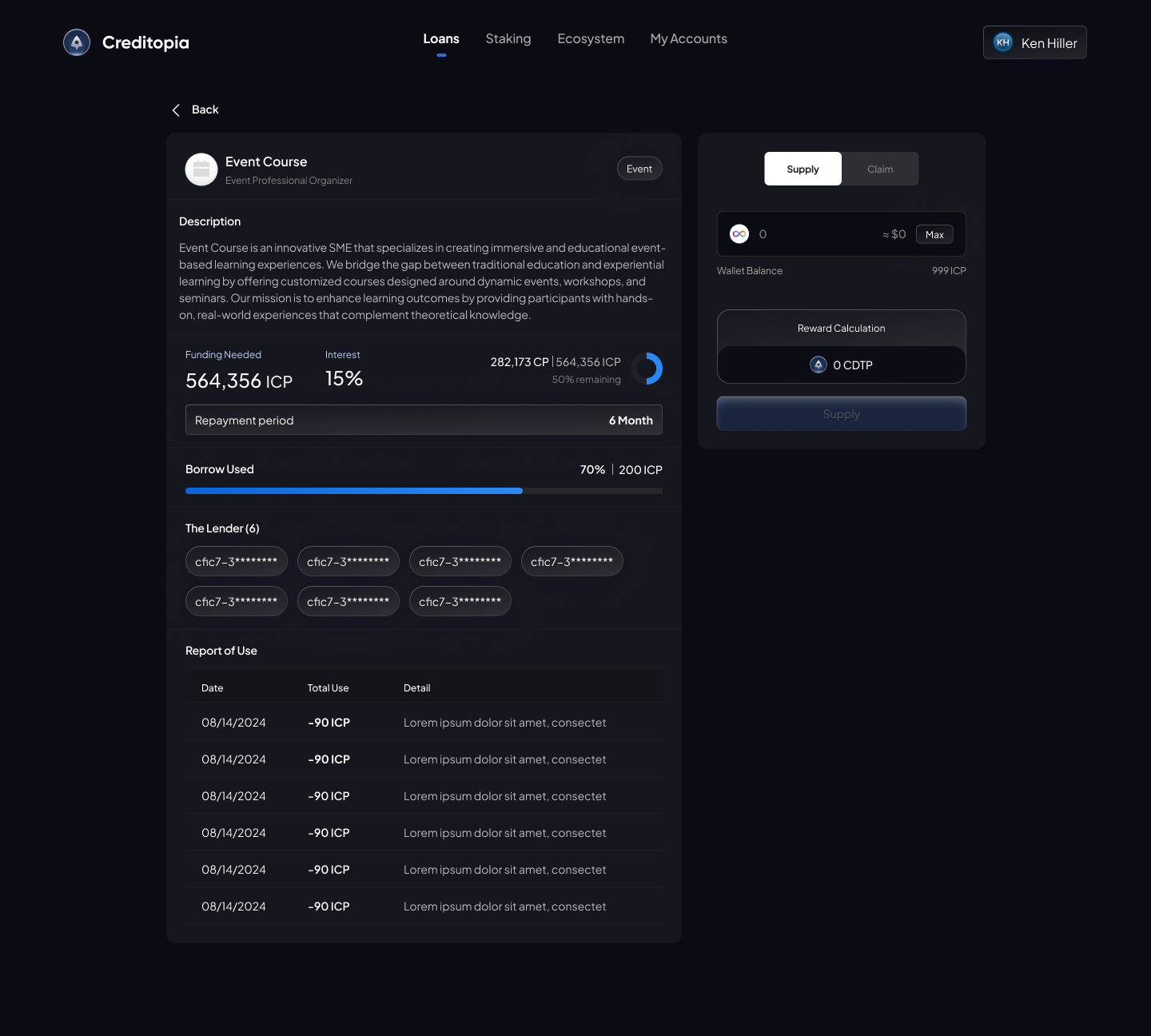
Task: Click the KH avatar icon
Action: pyautogui.click(x=1003, y=42)
